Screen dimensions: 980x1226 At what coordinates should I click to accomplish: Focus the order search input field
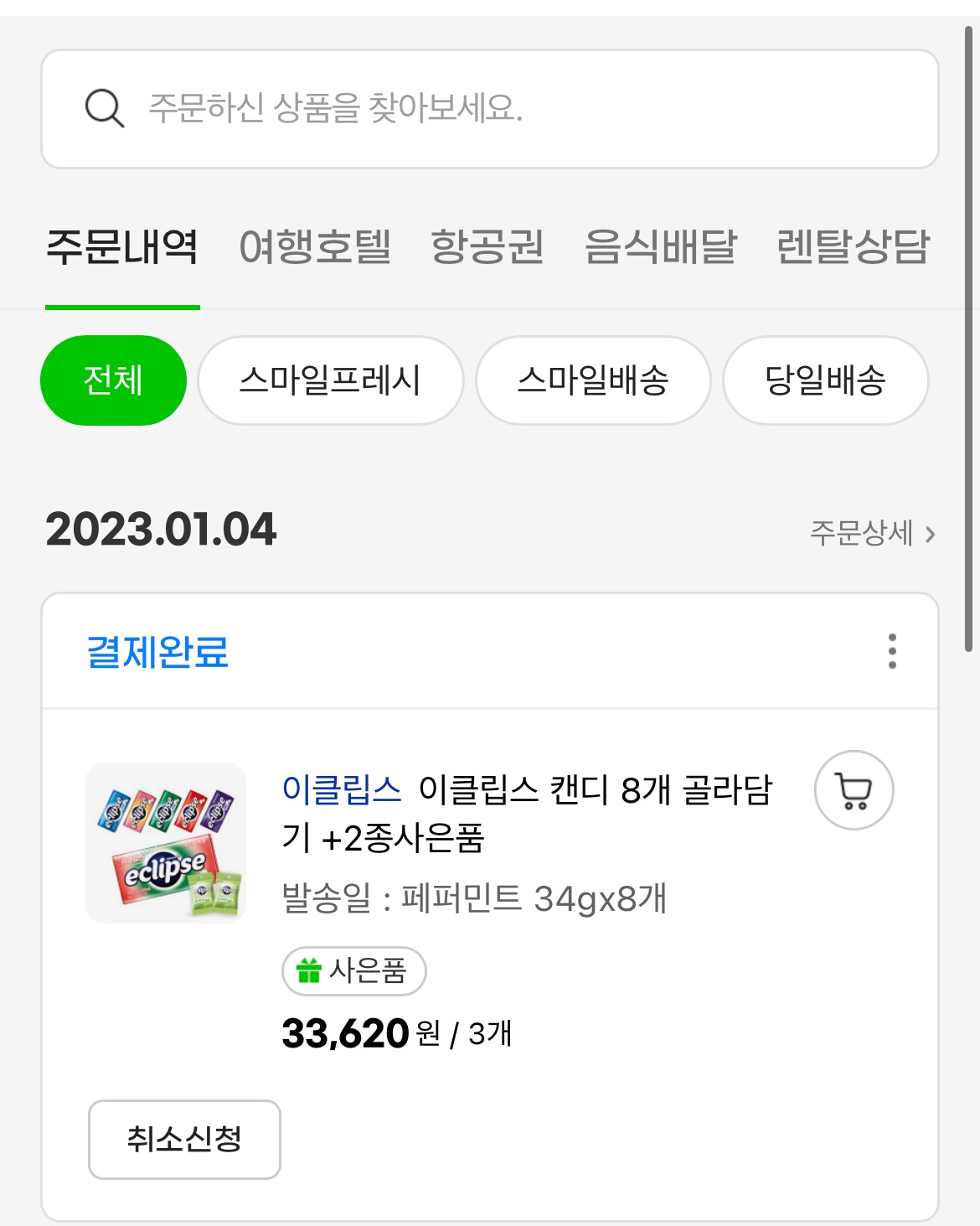point(519,109)
